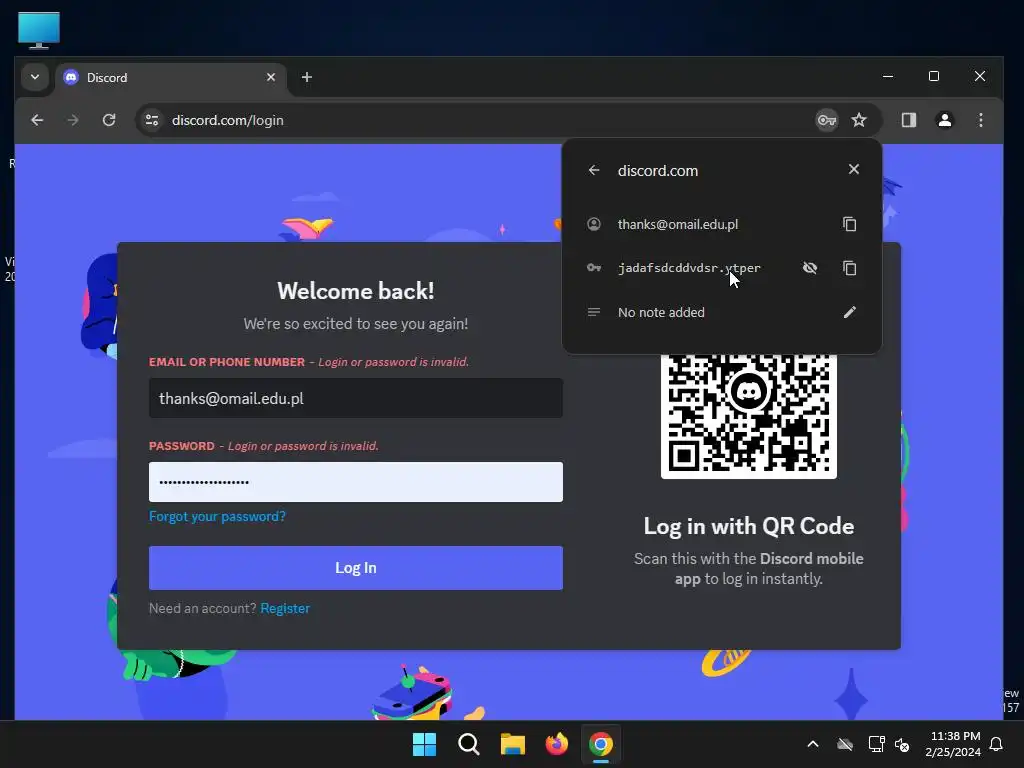Image resolution: width=1024 pixels, height=768 pixels.
Task: Close the discord.com password popup
Action: (x=854, y=169)
